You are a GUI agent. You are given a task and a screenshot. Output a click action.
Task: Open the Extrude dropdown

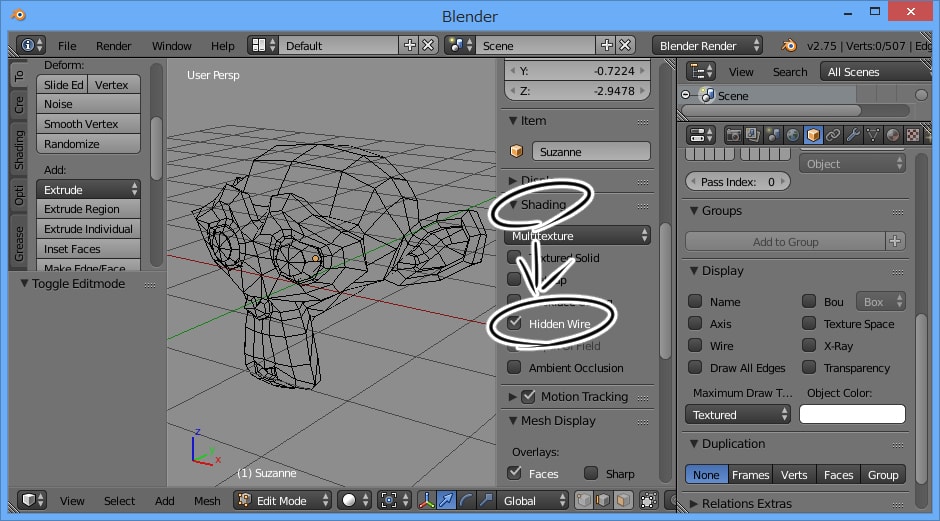click(88, 189)
